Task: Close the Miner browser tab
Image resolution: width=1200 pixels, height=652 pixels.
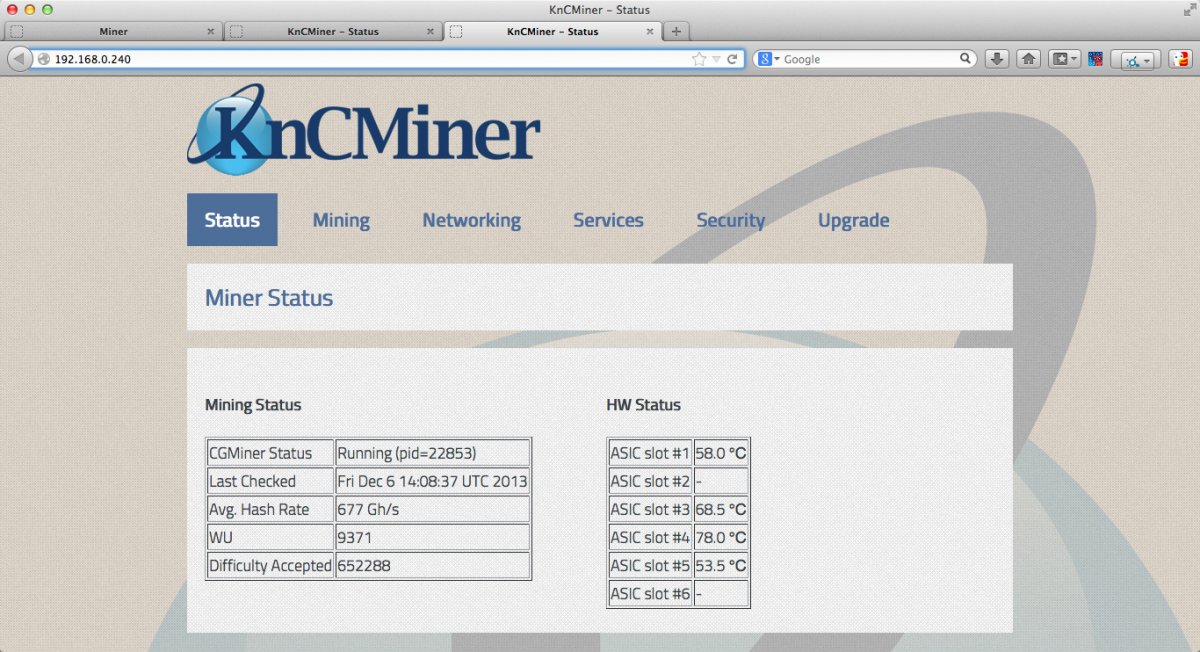Action: pos(210,31)
